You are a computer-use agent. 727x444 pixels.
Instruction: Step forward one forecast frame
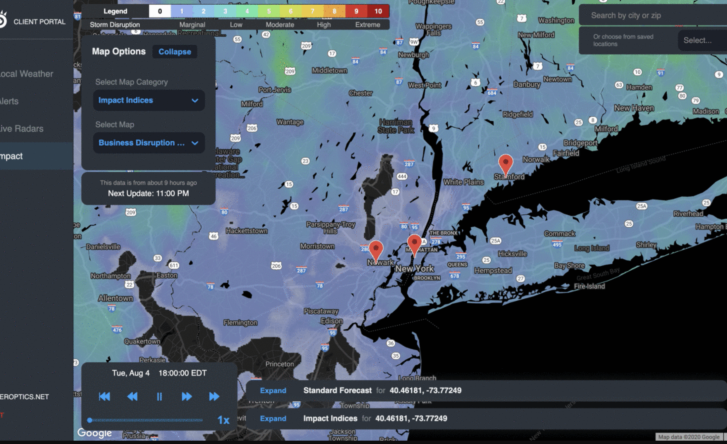pyautogui.click(x=186, y=397)
